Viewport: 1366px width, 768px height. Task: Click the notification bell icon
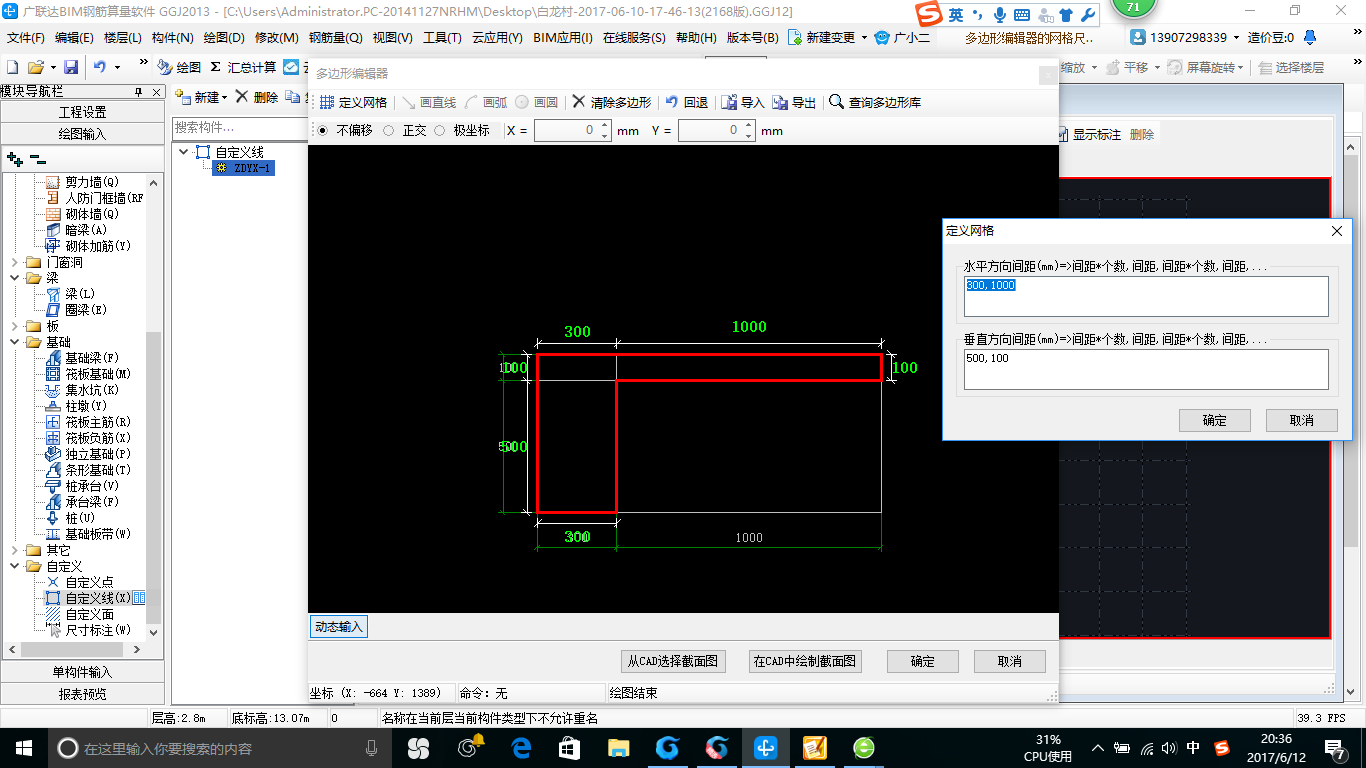pyautogui.click(x=1310, y=37)
